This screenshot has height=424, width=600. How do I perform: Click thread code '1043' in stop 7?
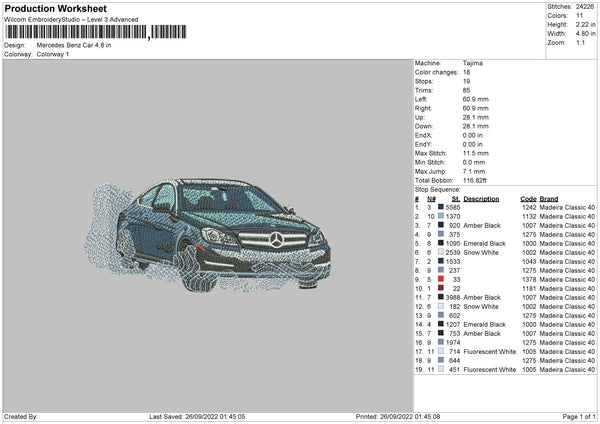click(529, 261)
